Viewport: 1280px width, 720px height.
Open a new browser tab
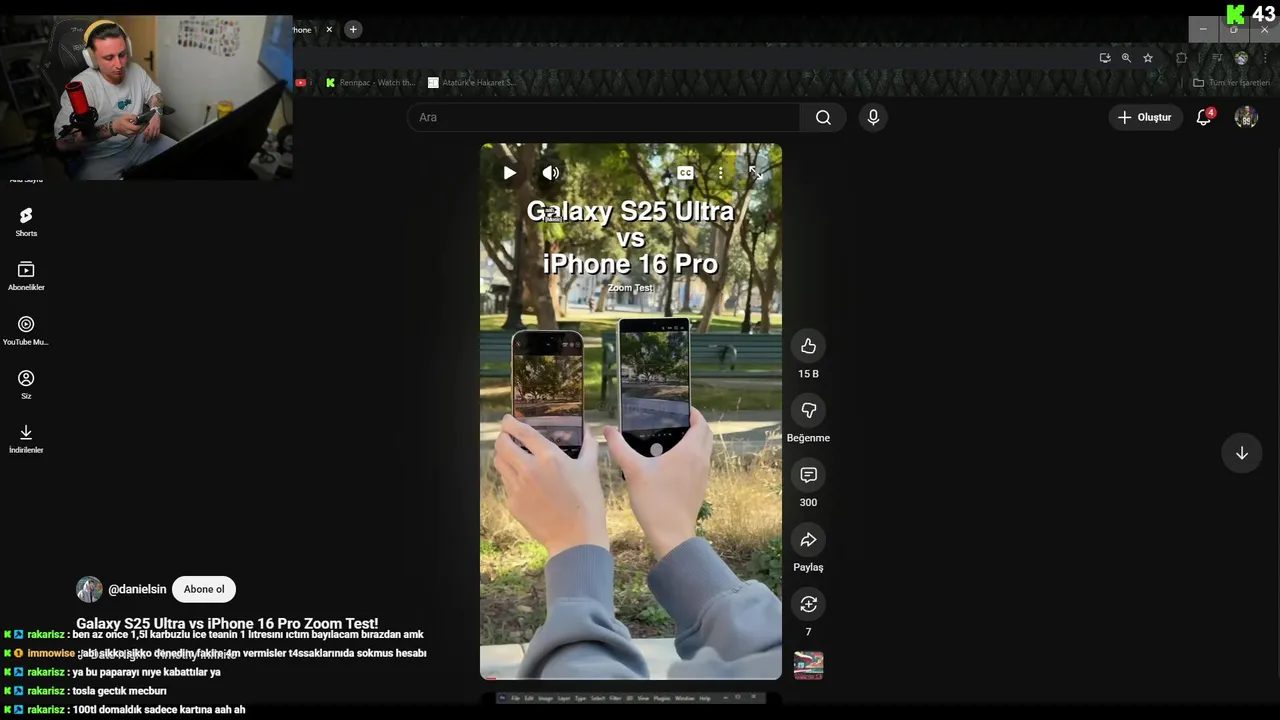pos(352,29)
